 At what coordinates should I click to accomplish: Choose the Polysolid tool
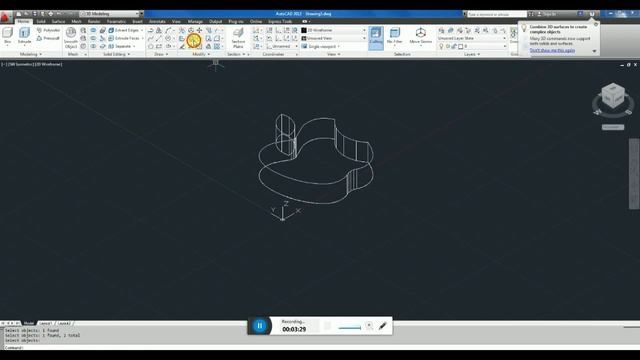pyautogui.click(x=48, y=30)
